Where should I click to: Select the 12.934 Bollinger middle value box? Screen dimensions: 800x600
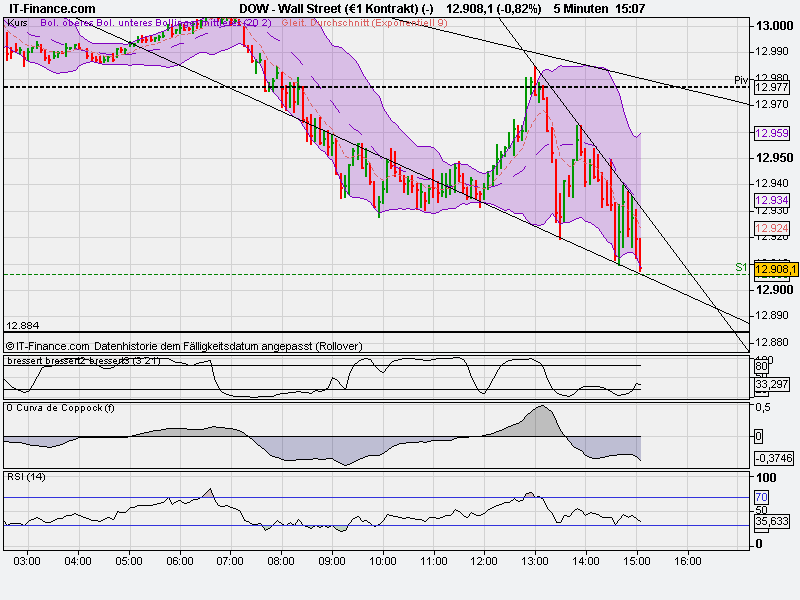point(771,200)
